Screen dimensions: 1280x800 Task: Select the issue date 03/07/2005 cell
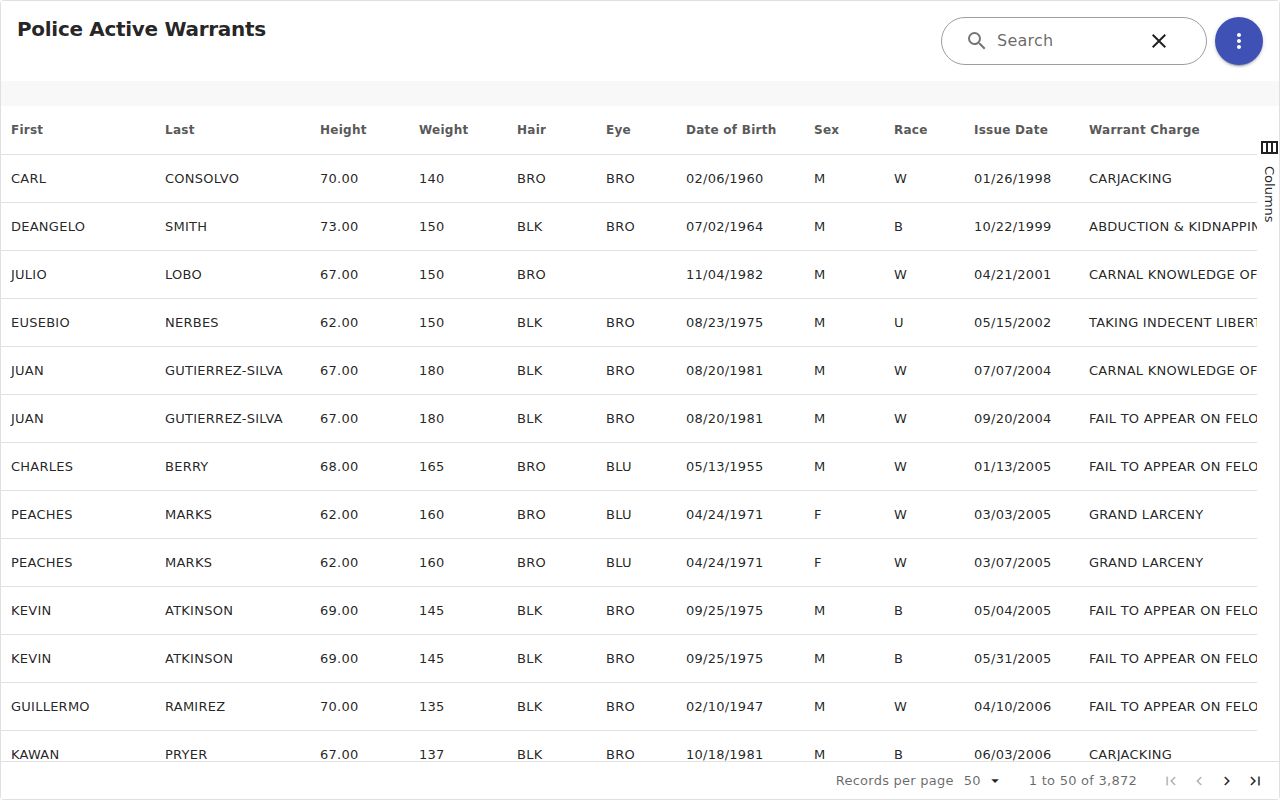(x=1021, y=563)
